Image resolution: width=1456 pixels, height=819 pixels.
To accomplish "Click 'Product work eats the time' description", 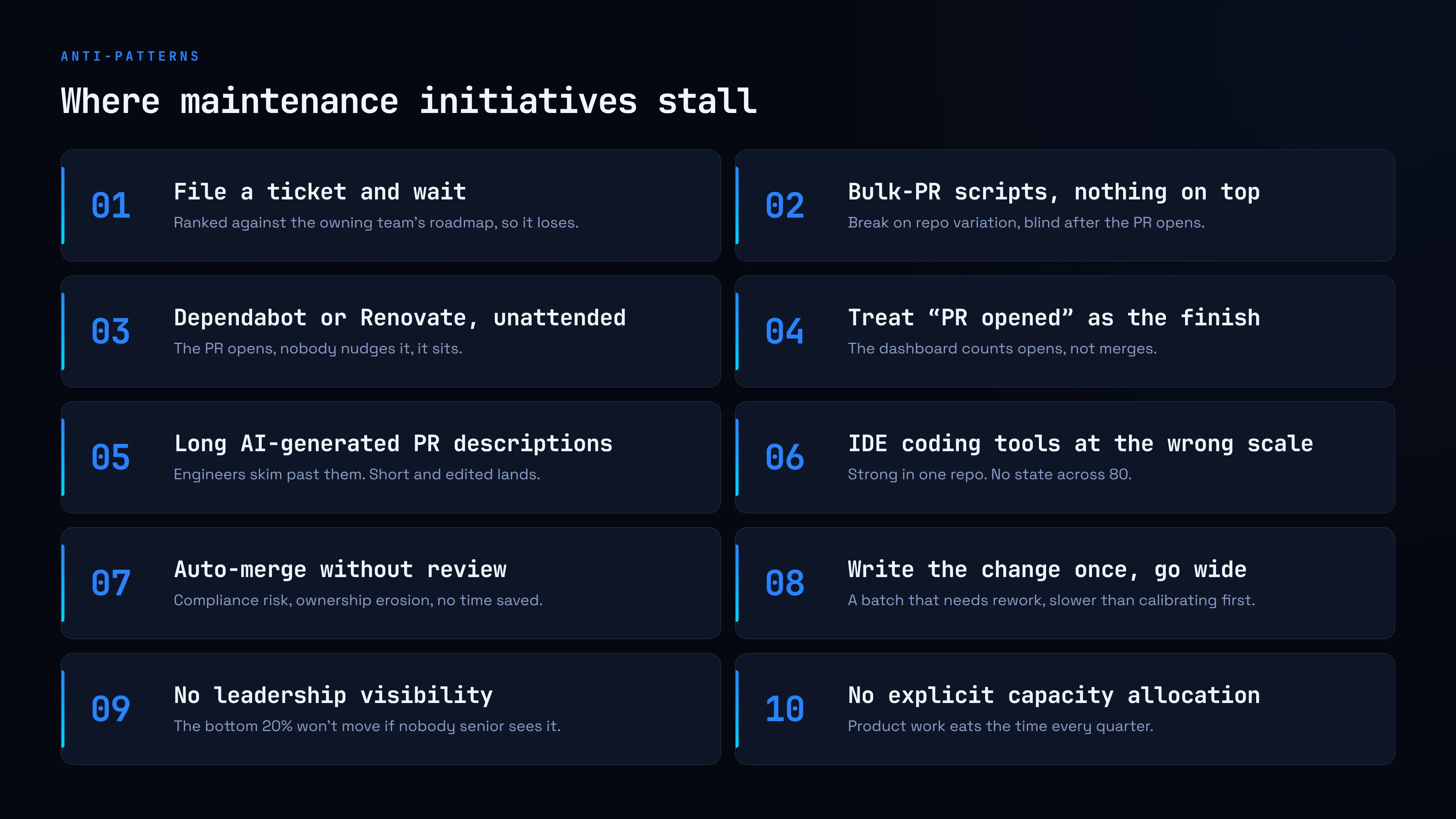I will (1001, 726).
